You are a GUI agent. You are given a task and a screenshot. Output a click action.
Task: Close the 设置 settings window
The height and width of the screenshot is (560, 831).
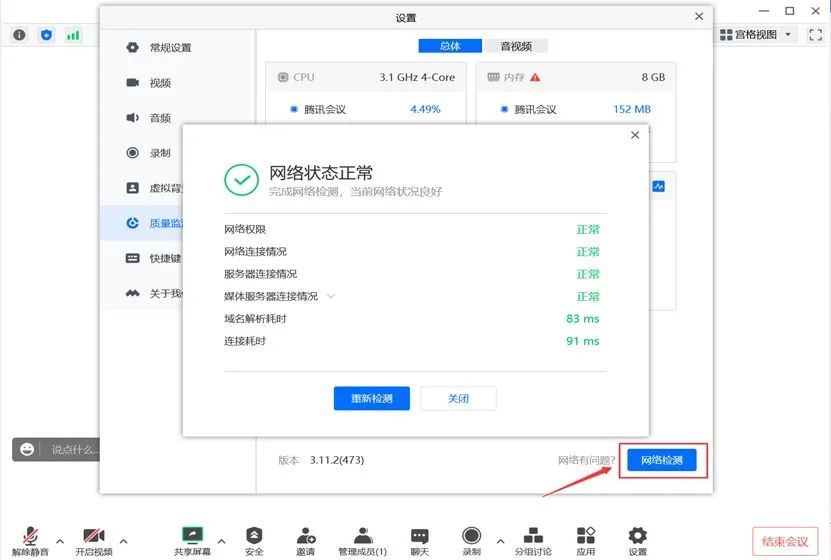pyautogui.click(x=699, y=16)
